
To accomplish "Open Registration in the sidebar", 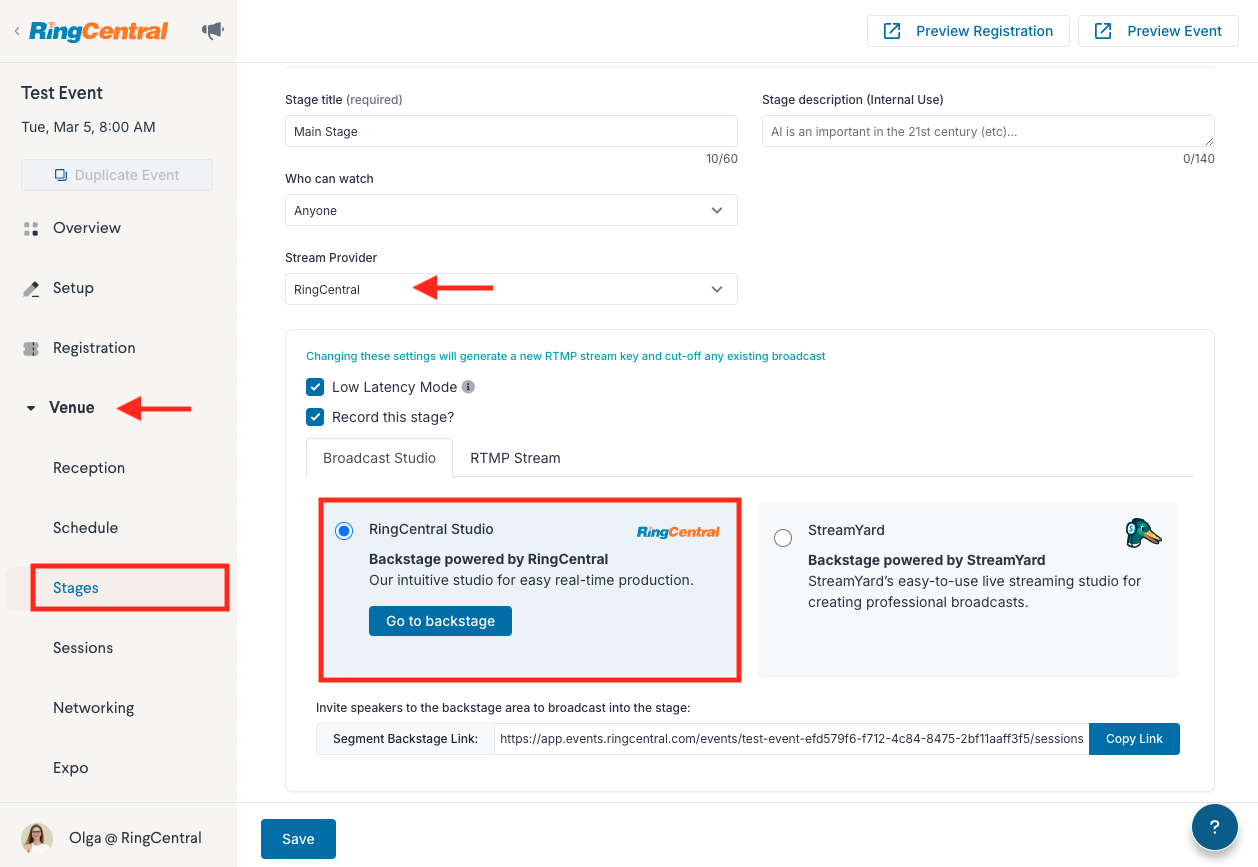I will click(x=94, y=348).
